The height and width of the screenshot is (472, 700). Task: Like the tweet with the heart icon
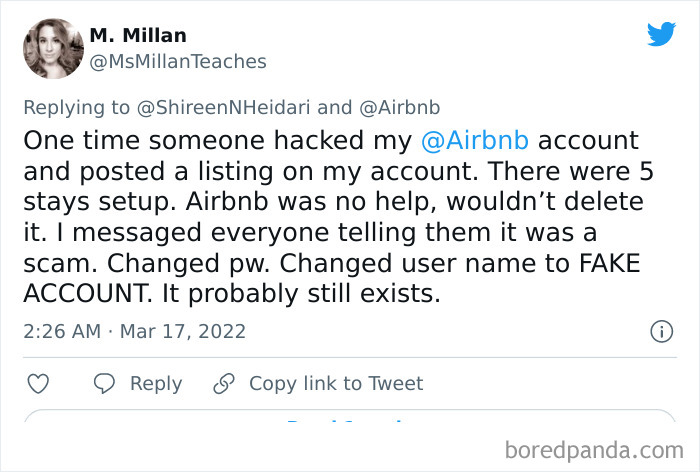click(38, 384)
